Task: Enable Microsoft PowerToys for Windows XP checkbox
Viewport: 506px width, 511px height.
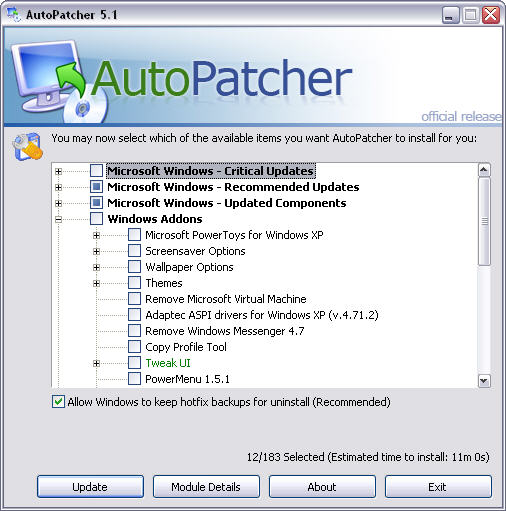Action: tap(134, 235)
